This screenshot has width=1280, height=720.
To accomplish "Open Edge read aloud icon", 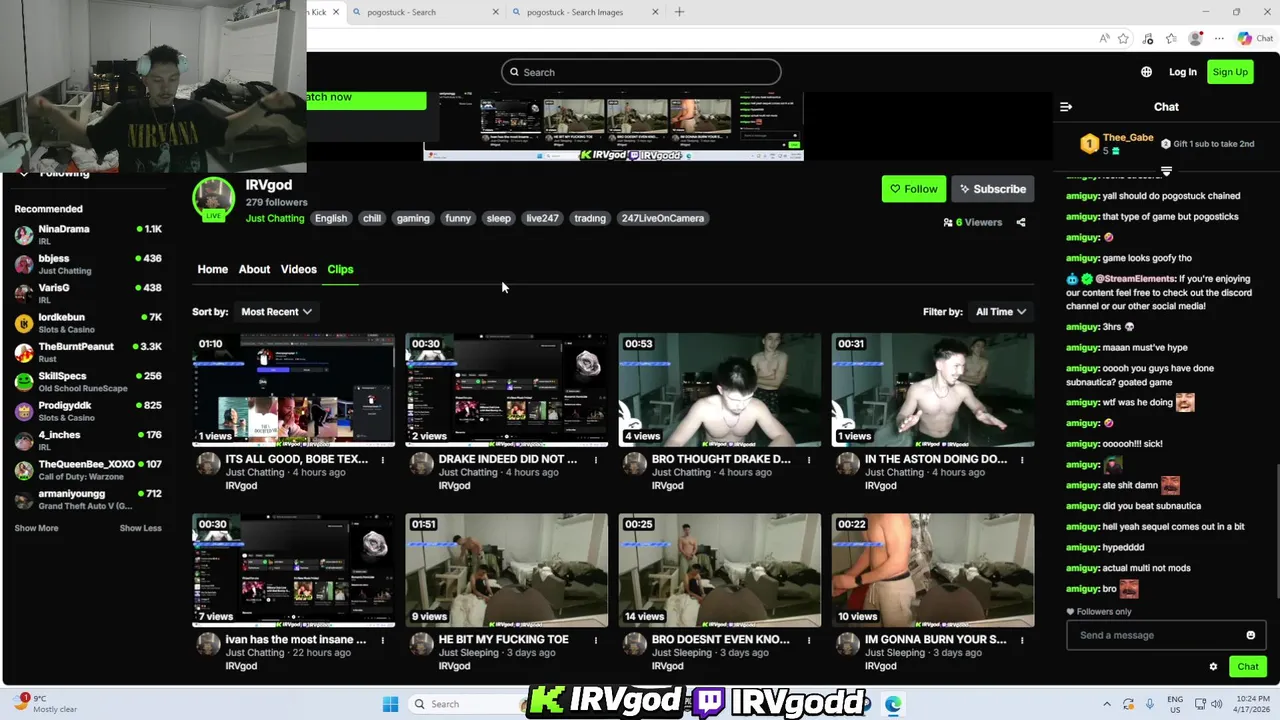I will [x=1104, y=39].
